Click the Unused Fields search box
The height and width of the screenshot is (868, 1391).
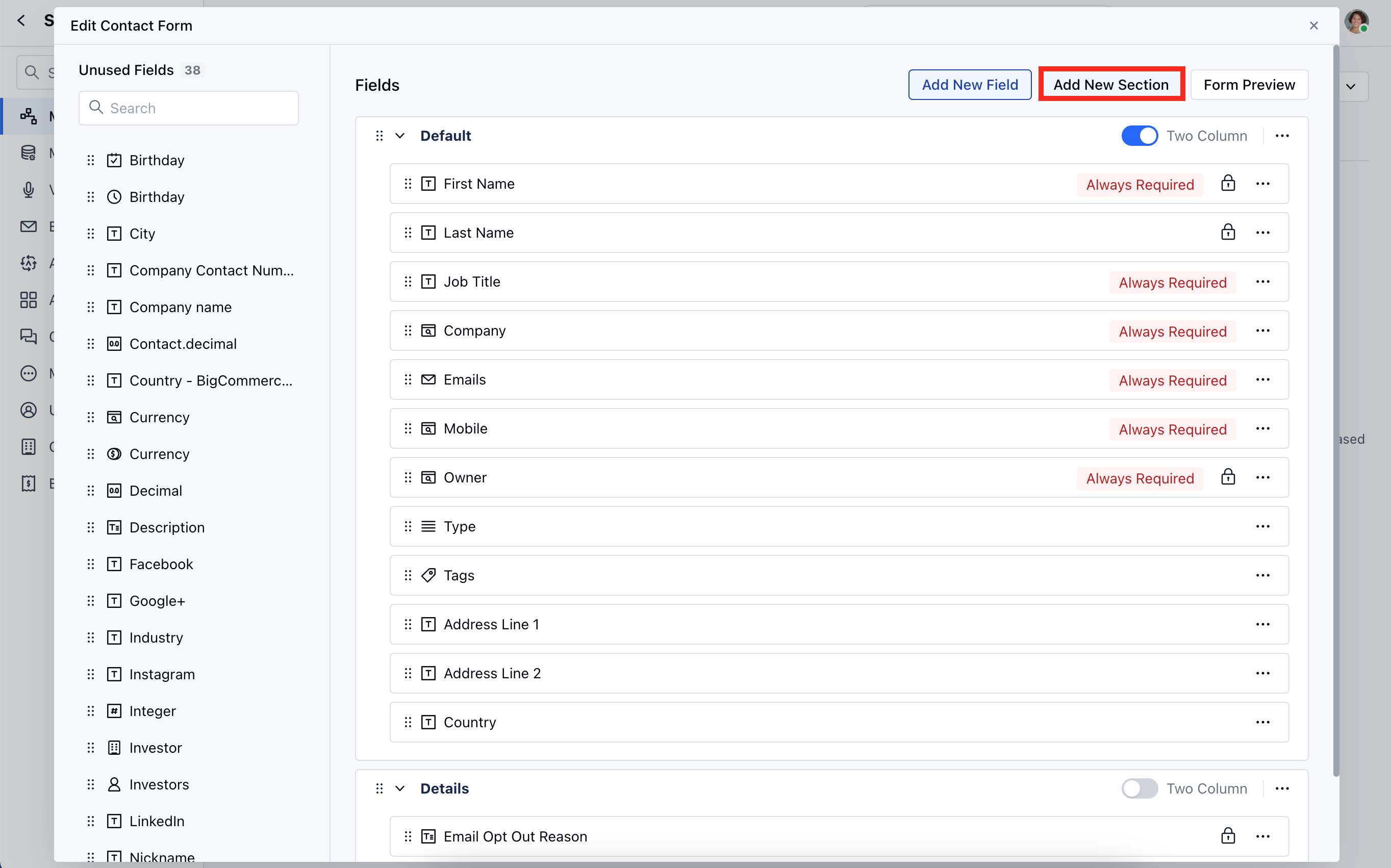(189, 109)
